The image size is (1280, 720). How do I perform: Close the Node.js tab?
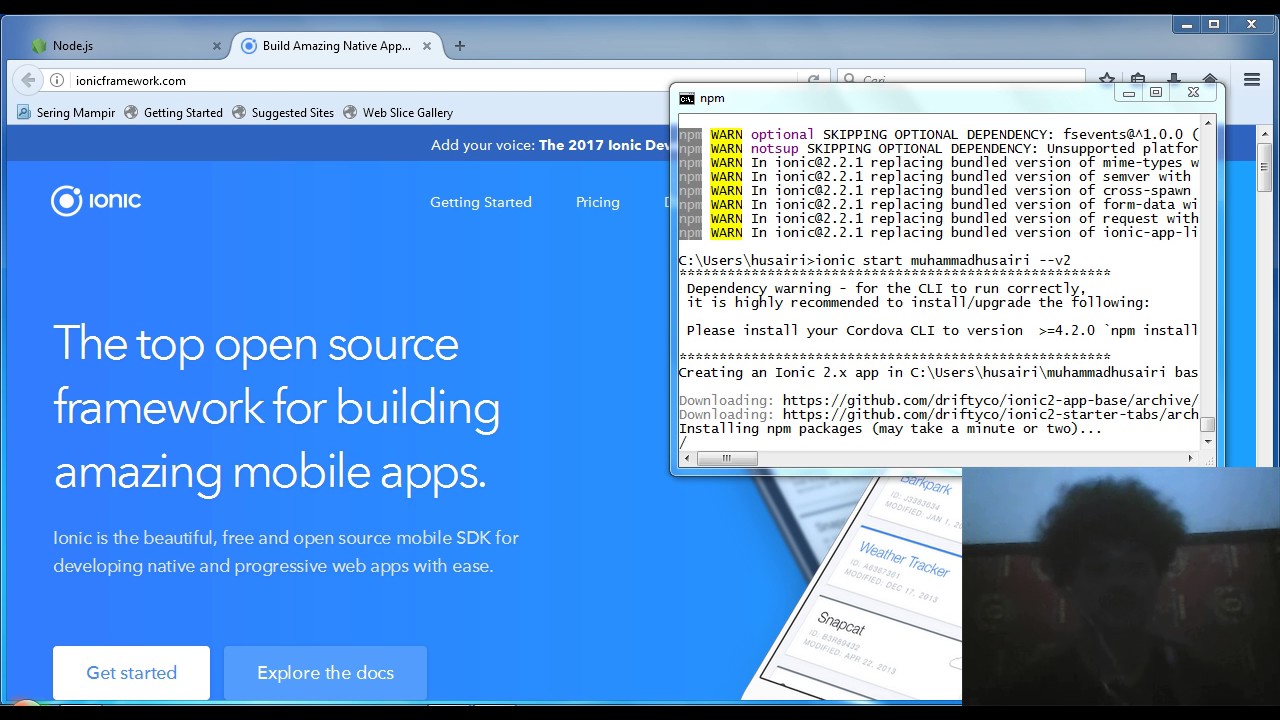point(216,46)
